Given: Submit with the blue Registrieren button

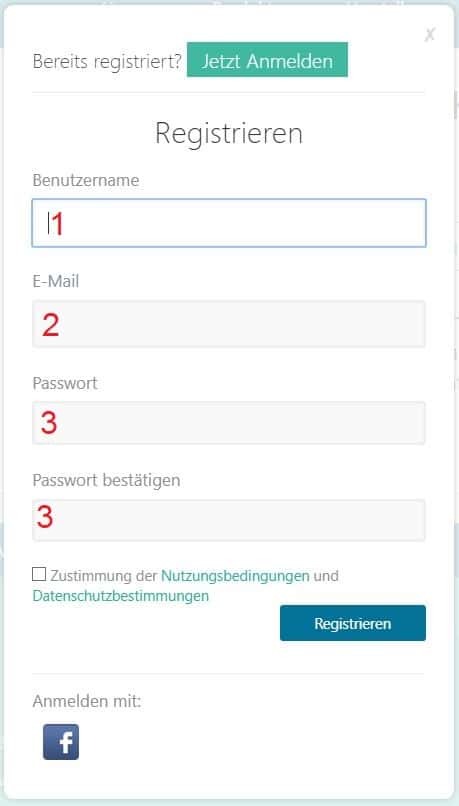Looking at the screenshot, I should (353, 623).
